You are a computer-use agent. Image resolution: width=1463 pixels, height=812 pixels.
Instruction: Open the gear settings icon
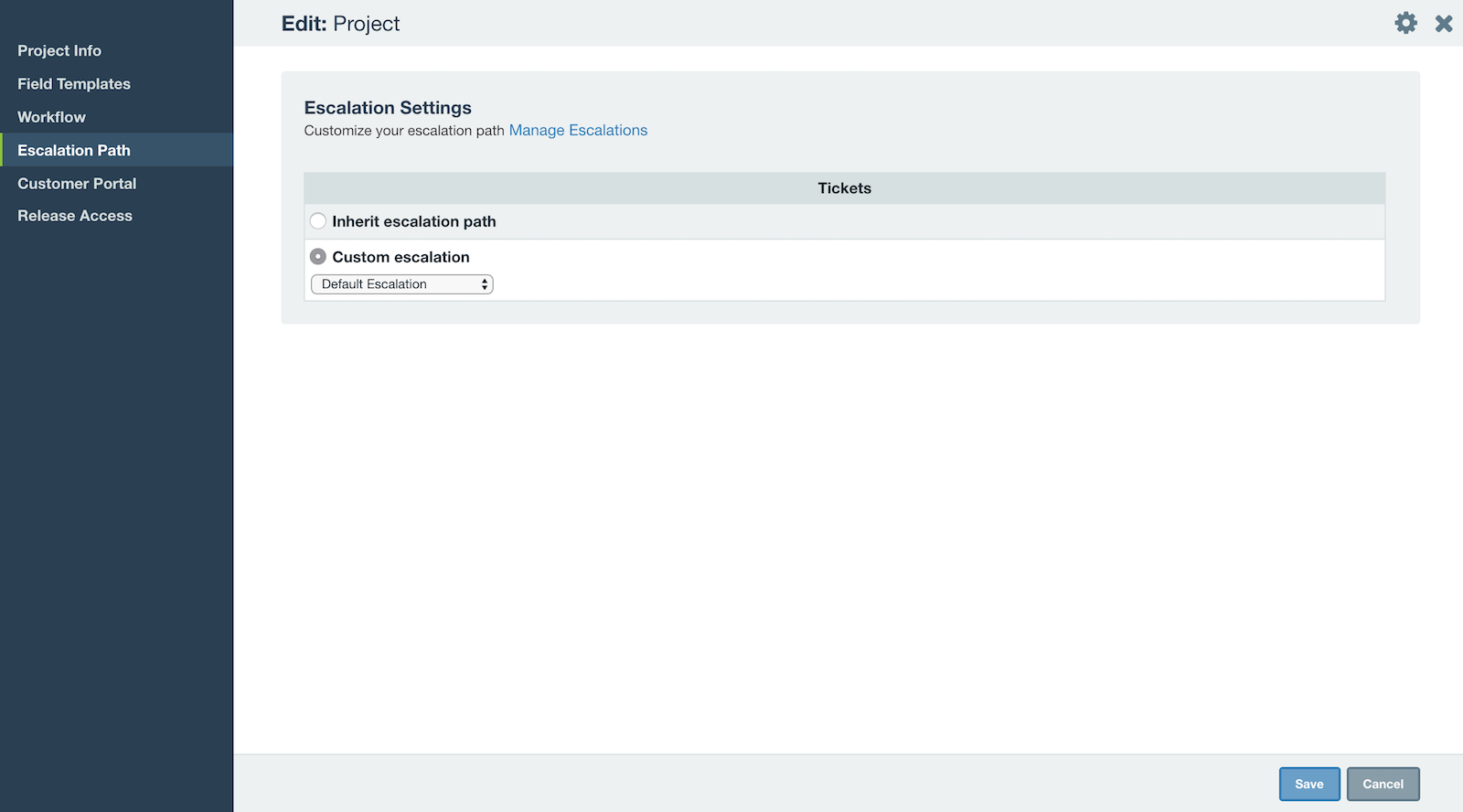pyautogui.click(x=1405, y=23)
